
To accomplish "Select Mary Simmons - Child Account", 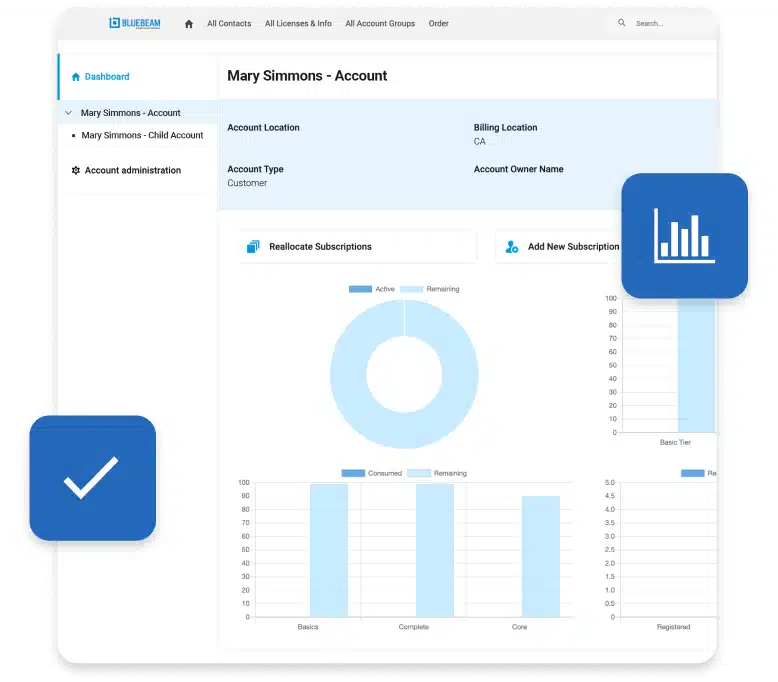I will 142,136.
